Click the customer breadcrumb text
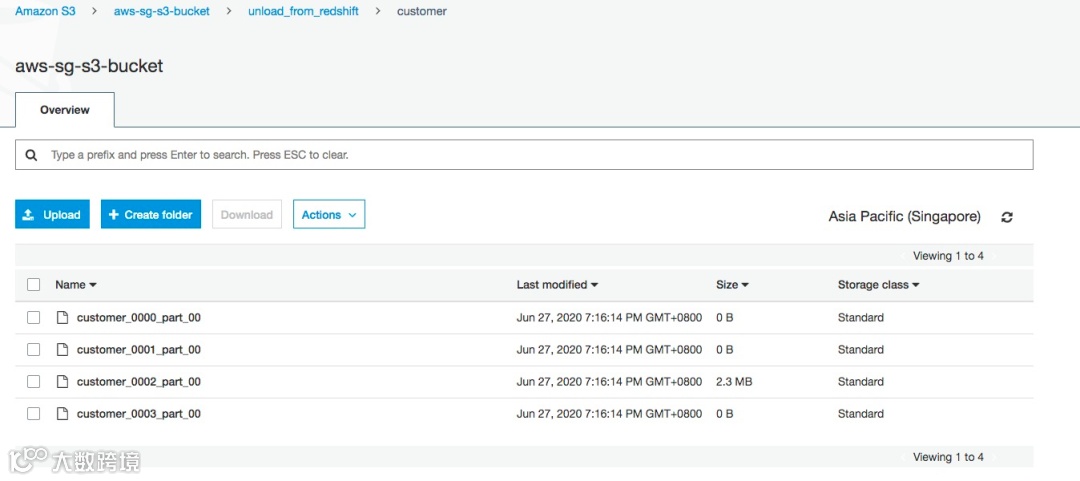 tap(422, 12)
